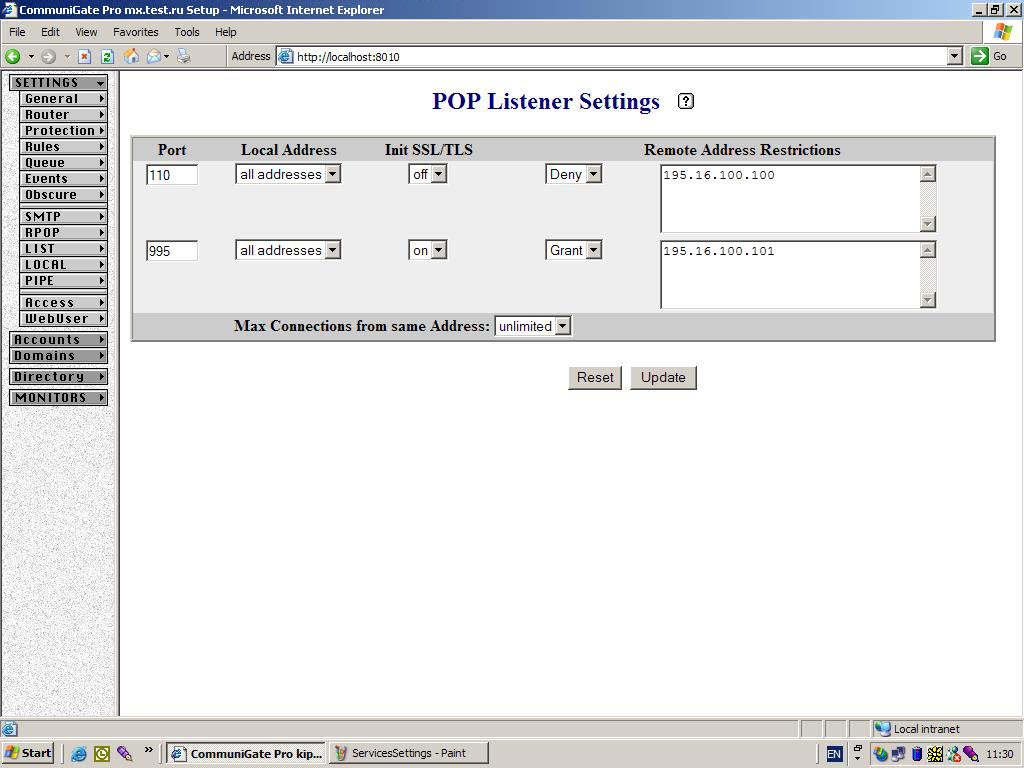Open help via the question mark icon

tap(686, 101)
